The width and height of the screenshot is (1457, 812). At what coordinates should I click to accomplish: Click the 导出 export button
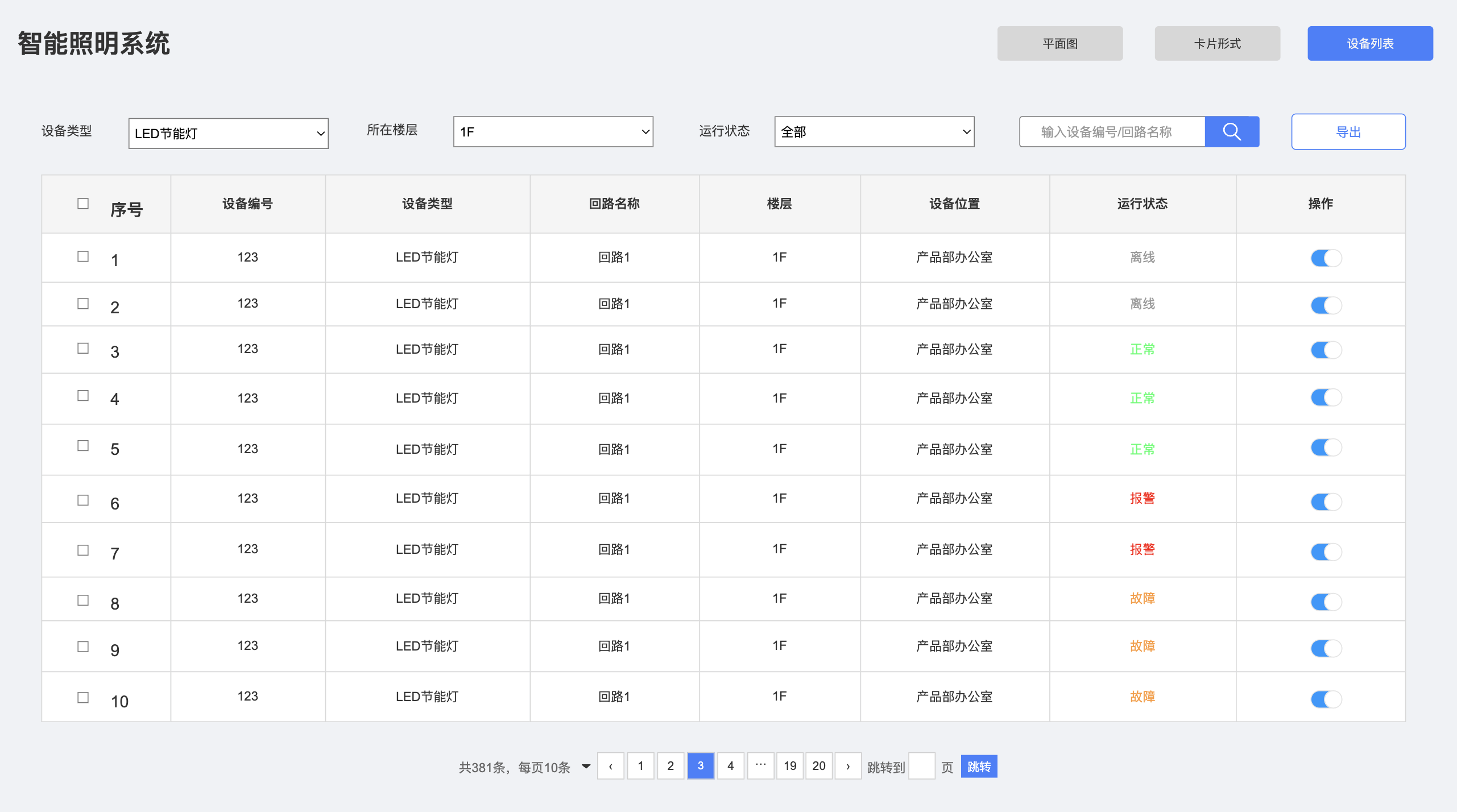click(x=1348, y=132)
